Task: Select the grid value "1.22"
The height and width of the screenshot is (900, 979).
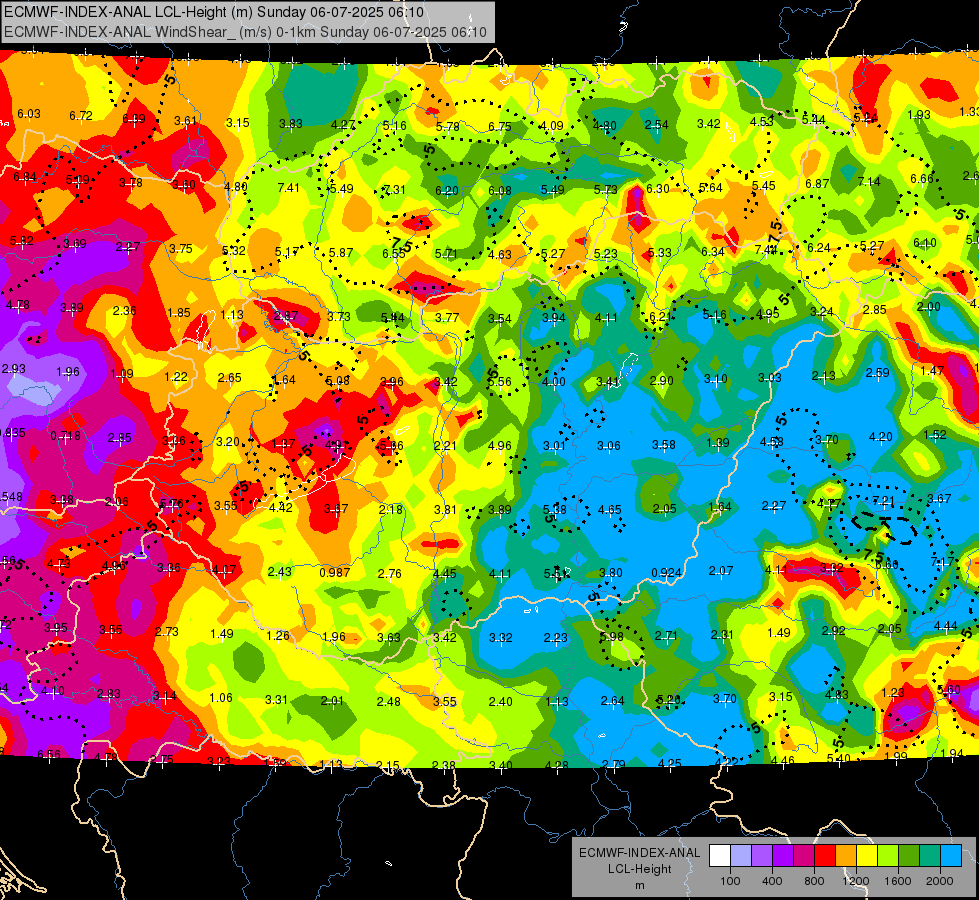Action: pyautogui.click(x=176, y=377)
